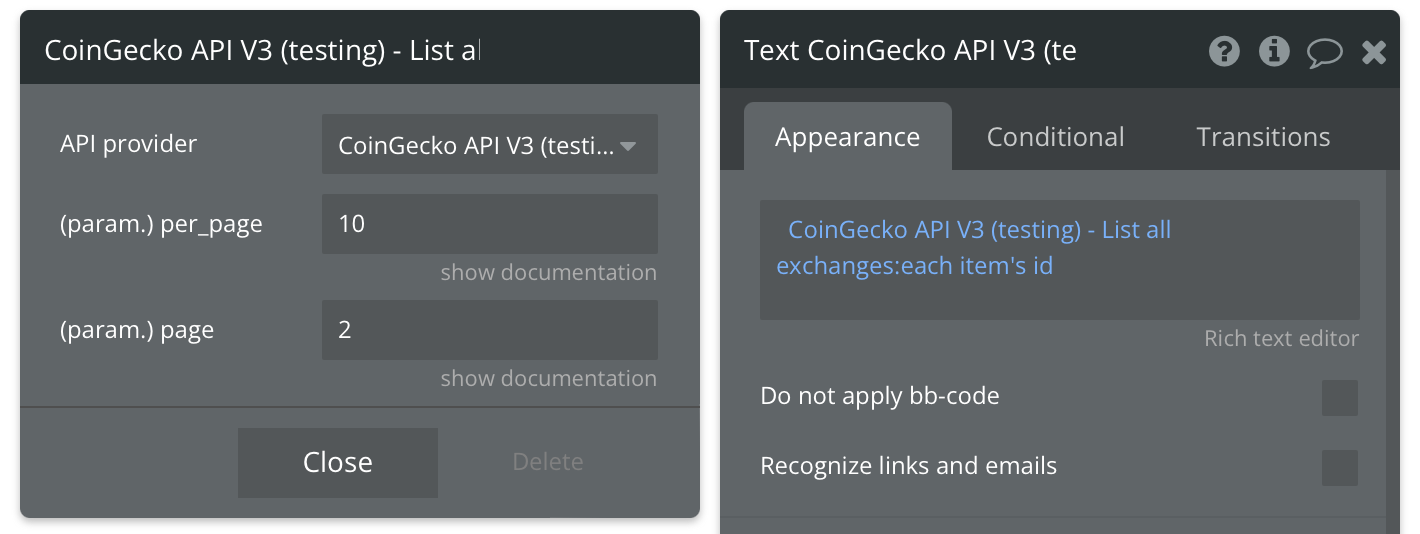1420x534 pixels.
Task: Click the property editor vertical scrollbar
Action: click(x=1392, y=350)
